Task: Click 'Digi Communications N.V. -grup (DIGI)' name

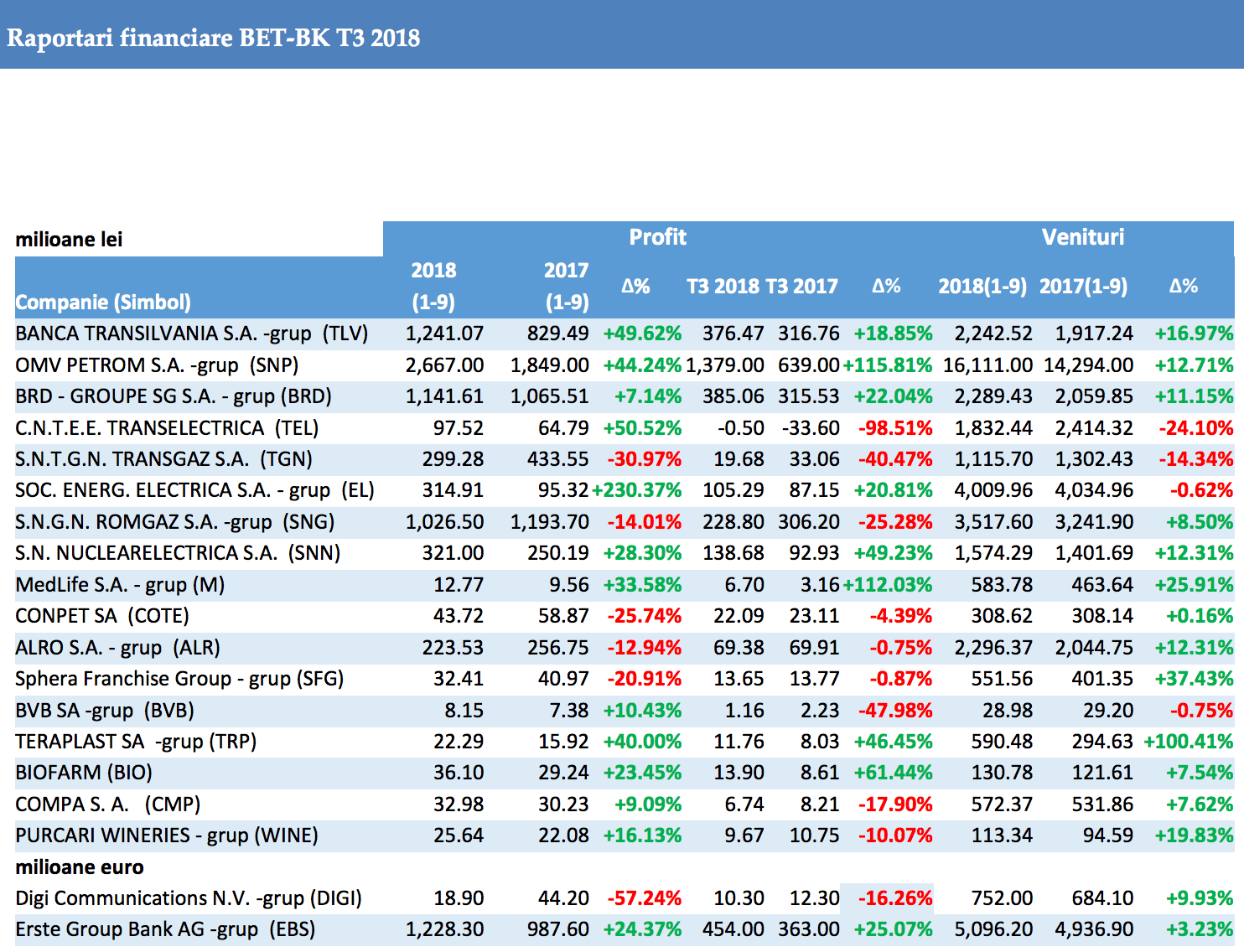Action: [189, 898]
